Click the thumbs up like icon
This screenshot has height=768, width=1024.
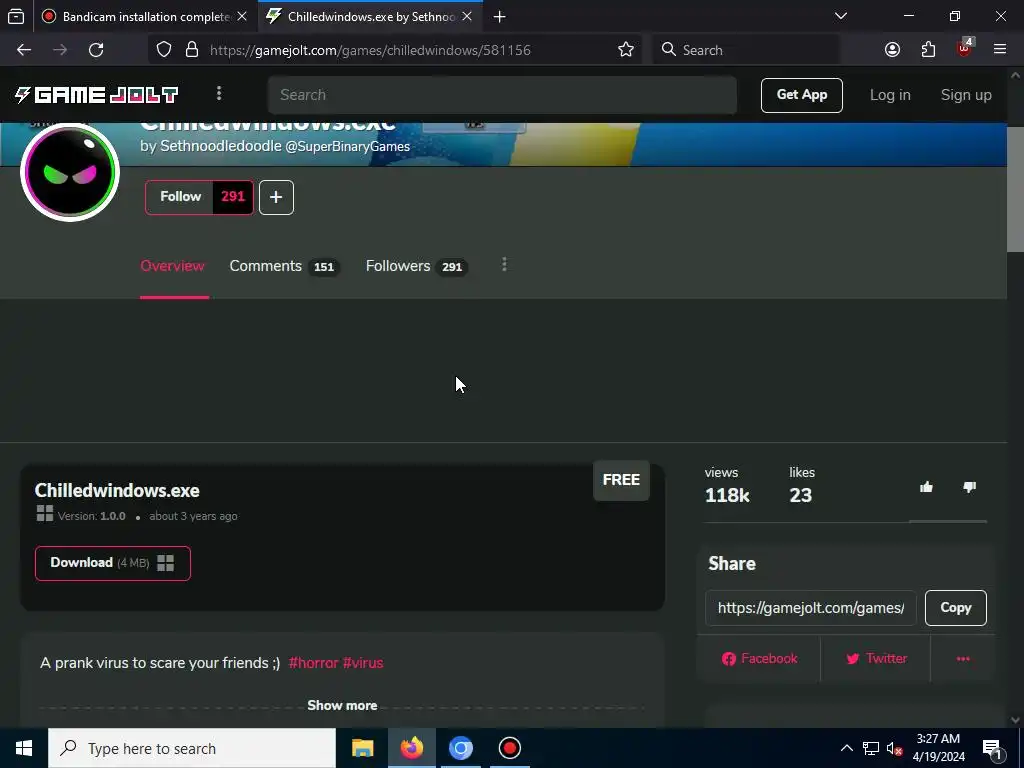[926, 487]
